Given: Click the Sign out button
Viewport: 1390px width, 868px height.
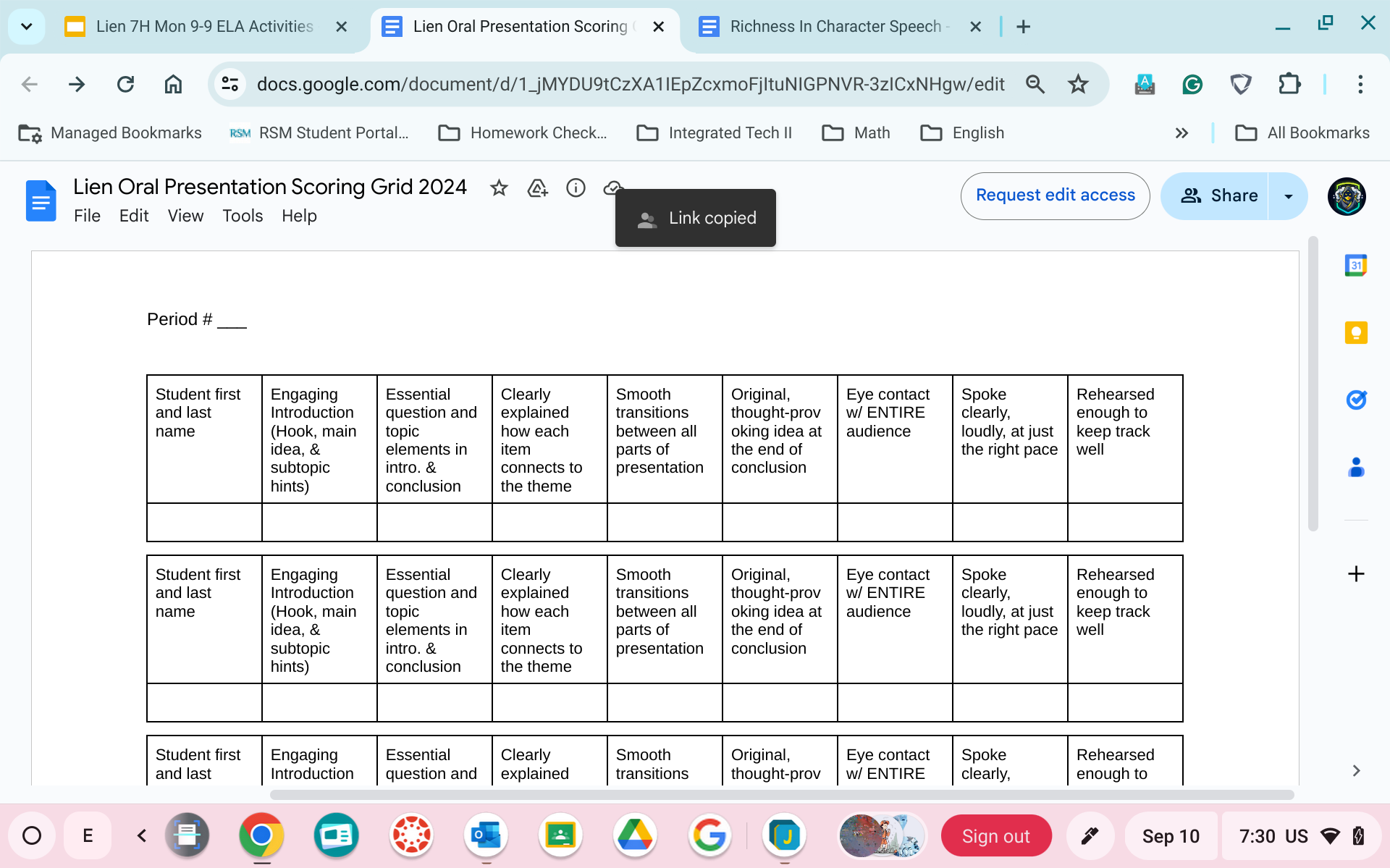Looking at the screenshot, I should [995, 836].
